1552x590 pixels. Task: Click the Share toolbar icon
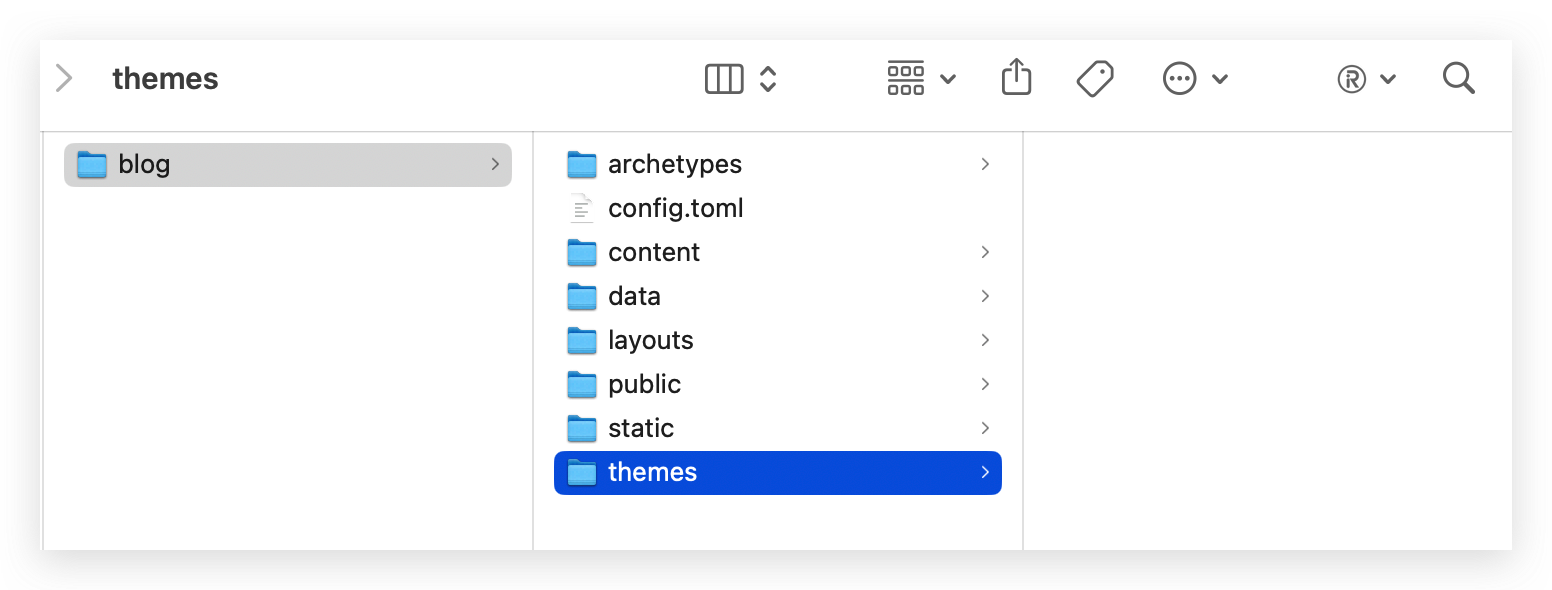click(1016, 78)
